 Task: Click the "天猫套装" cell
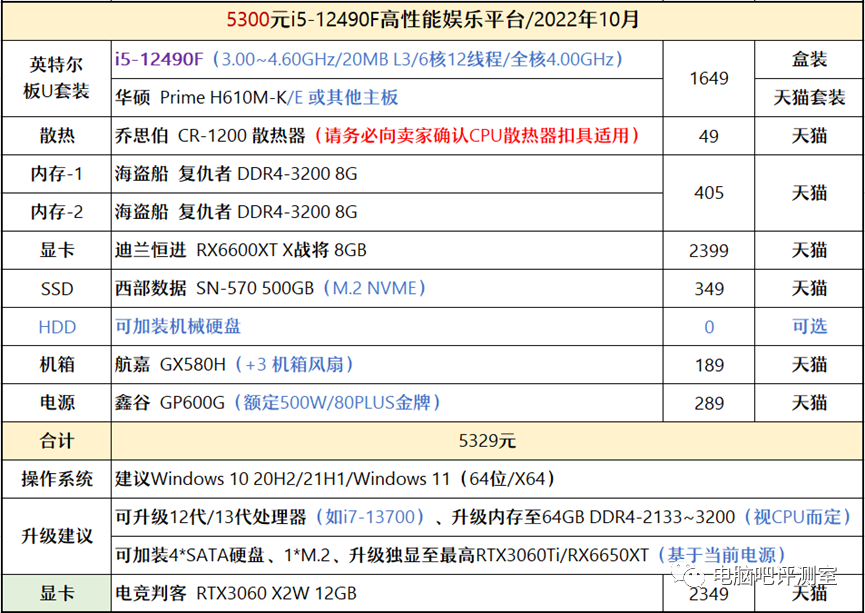click(x=809, y=98)
